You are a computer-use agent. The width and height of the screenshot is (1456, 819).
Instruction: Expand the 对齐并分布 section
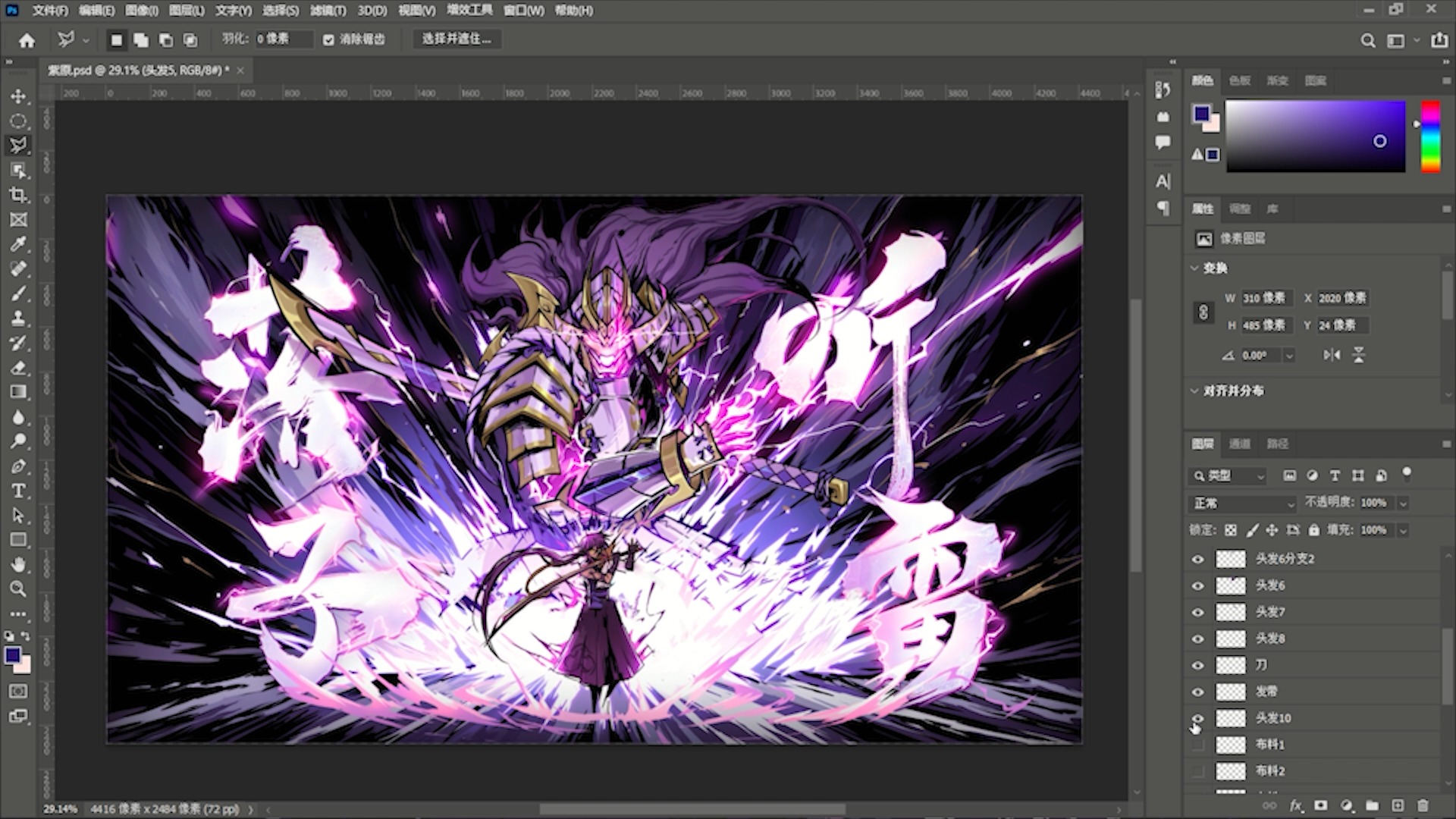1194,391
